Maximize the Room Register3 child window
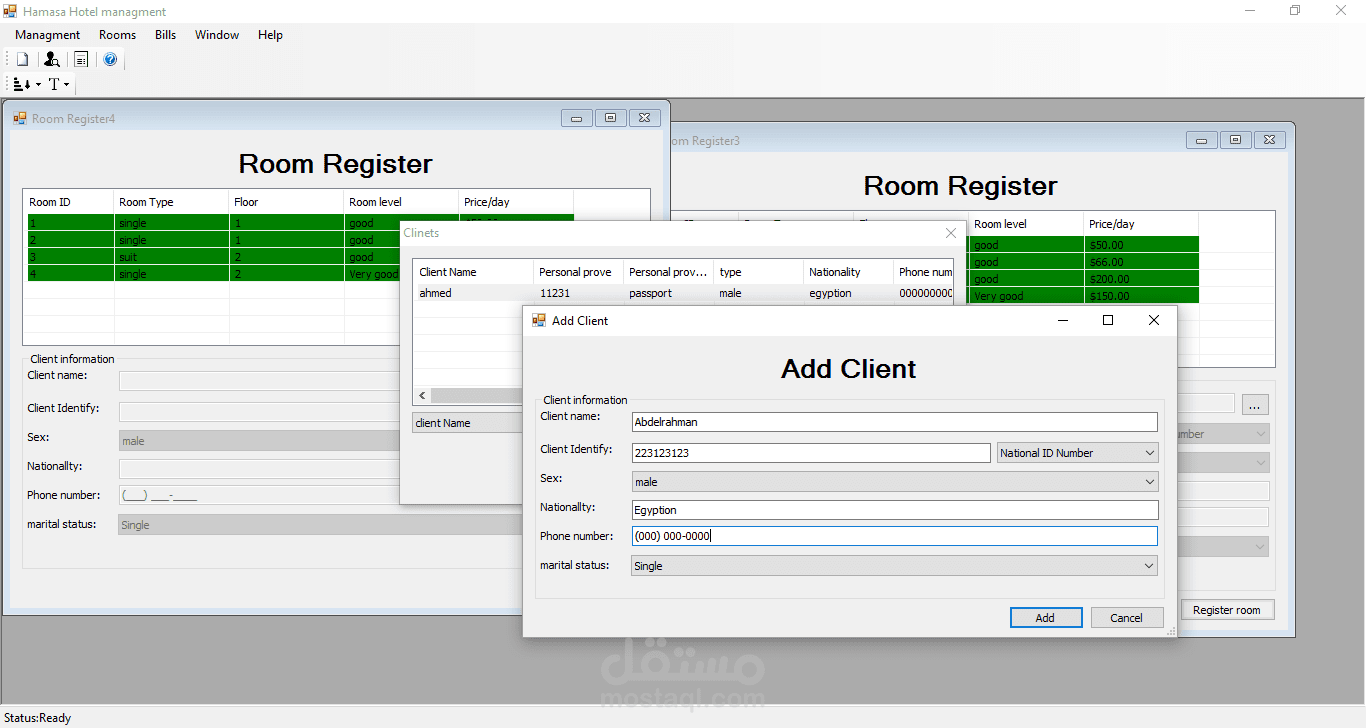Image resolution: width=1366 pixels, height=728 pixels. (x=1236, y=140)
